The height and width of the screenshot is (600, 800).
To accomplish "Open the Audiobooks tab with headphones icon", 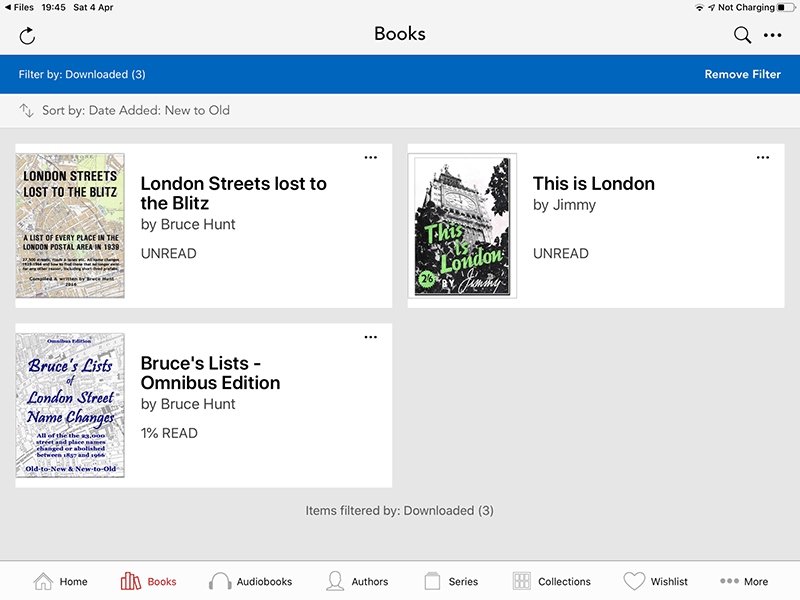I will tap(250, 581).
